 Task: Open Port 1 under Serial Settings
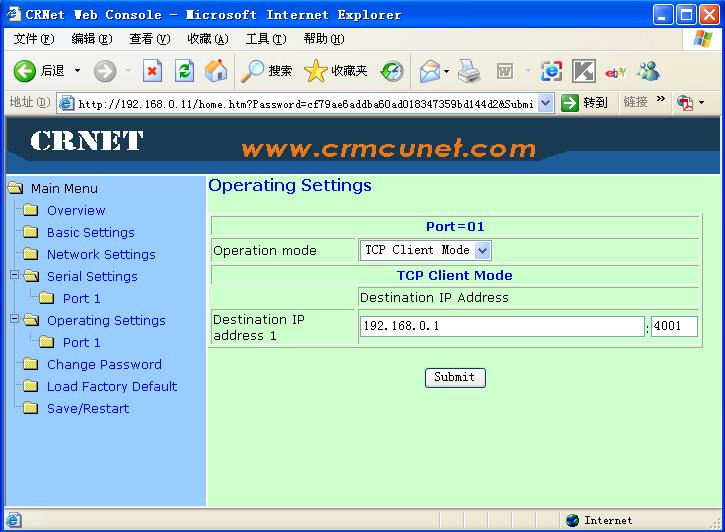[81, 298]
